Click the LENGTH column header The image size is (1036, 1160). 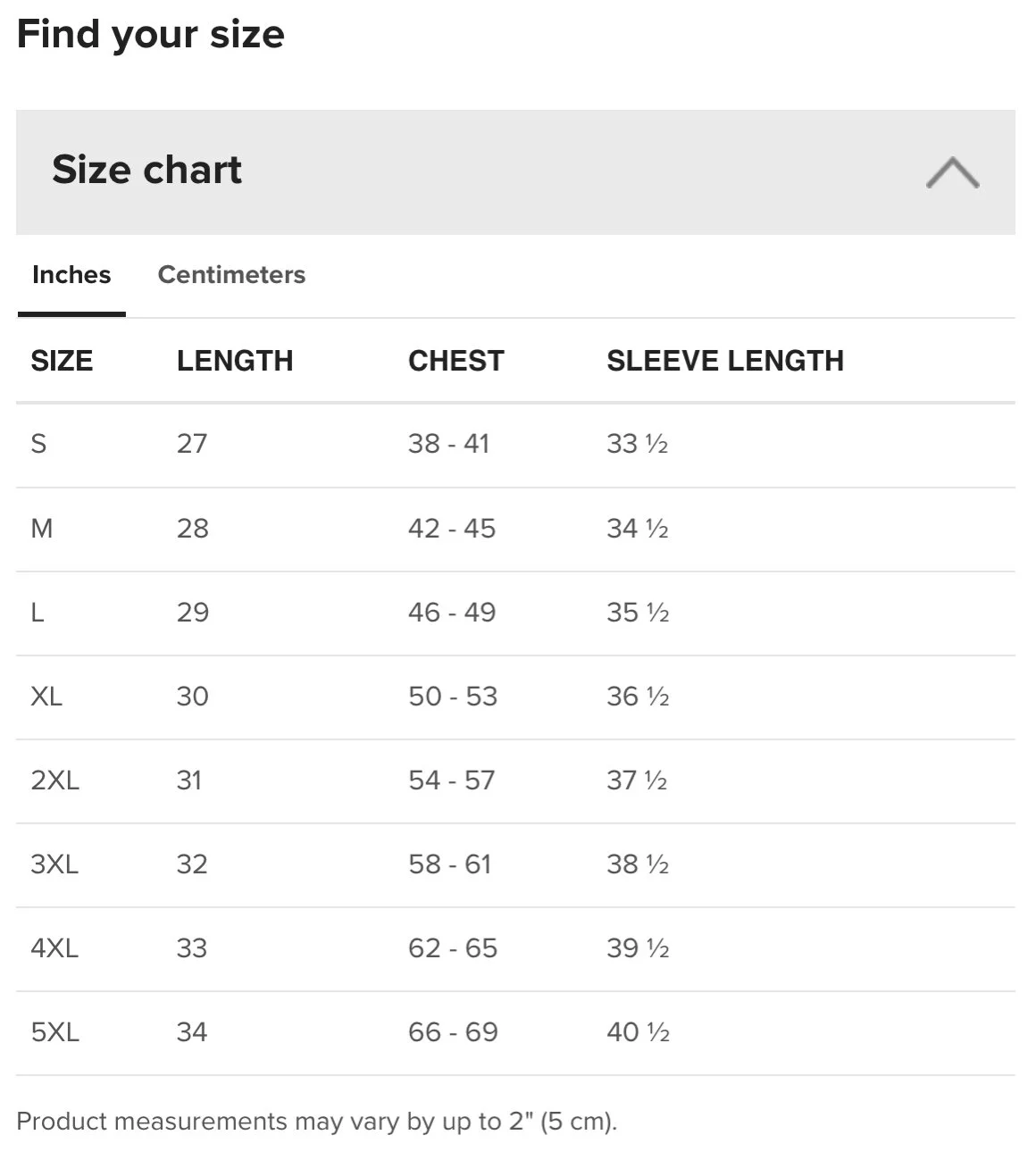[x=235, y=361]
